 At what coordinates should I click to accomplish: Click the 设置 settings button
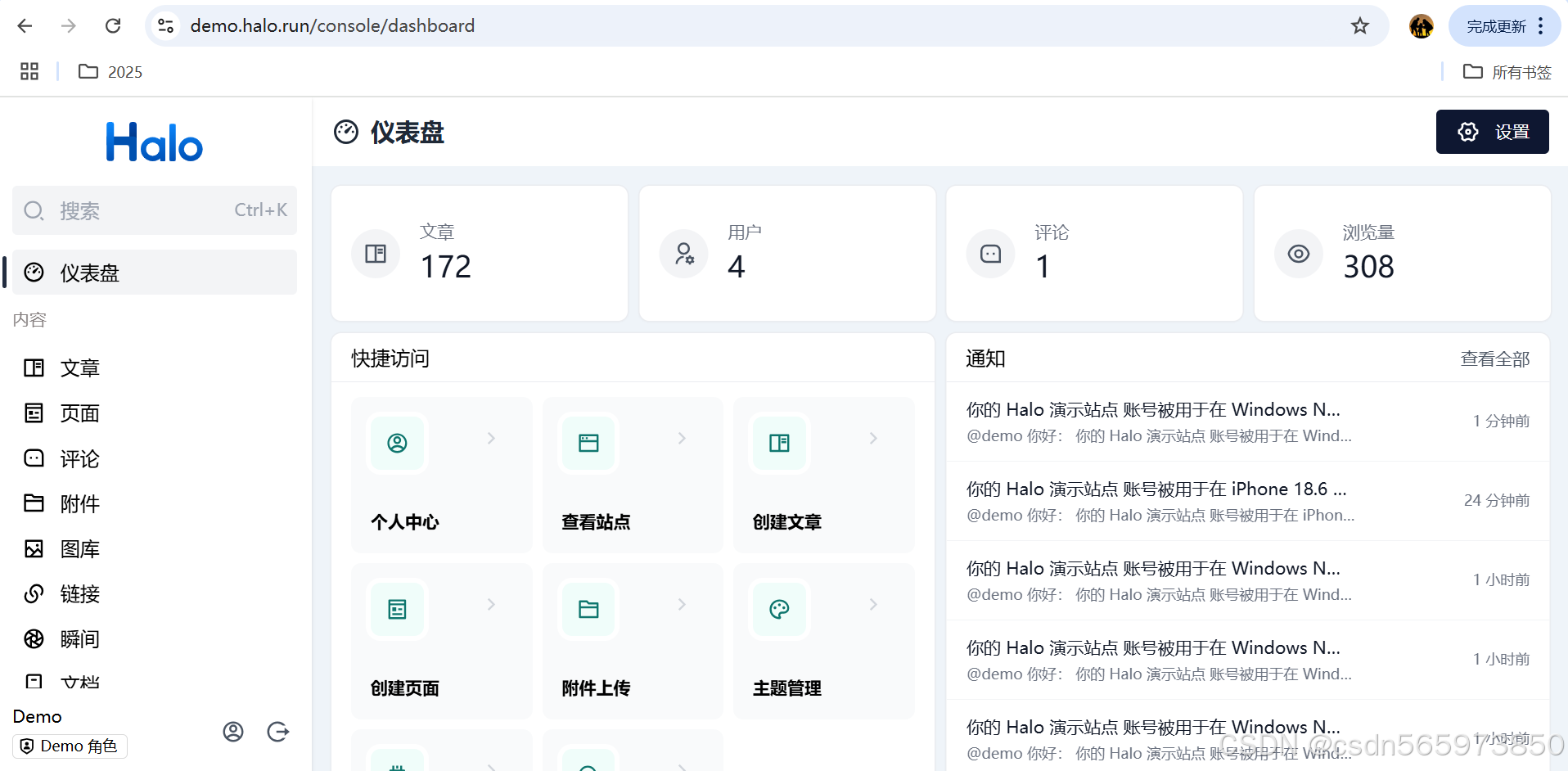tap(1492, 132)
